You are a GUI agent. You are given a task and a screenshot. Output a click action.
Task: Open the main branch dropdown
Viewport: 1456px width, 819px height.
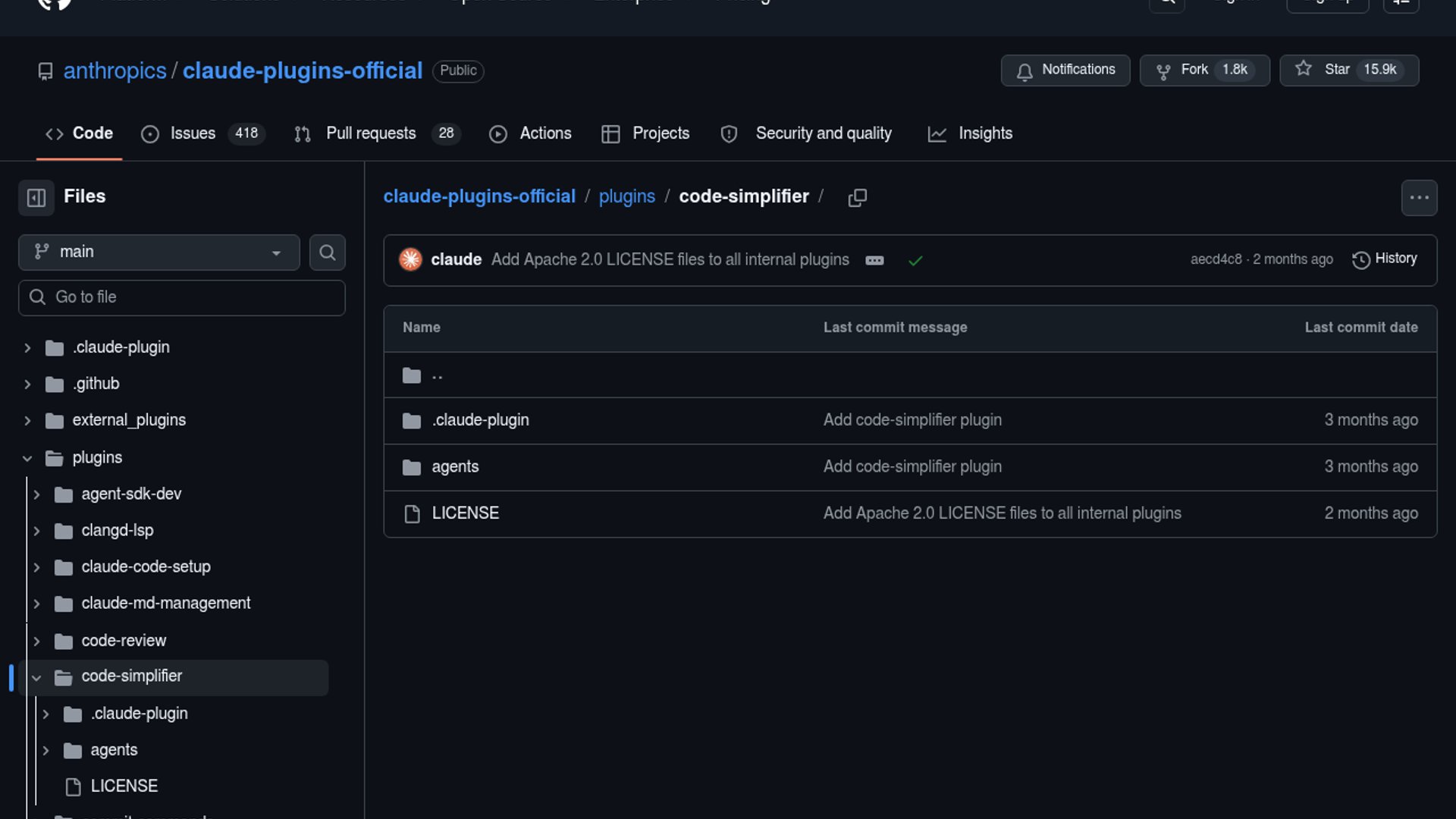click(158, 253)
